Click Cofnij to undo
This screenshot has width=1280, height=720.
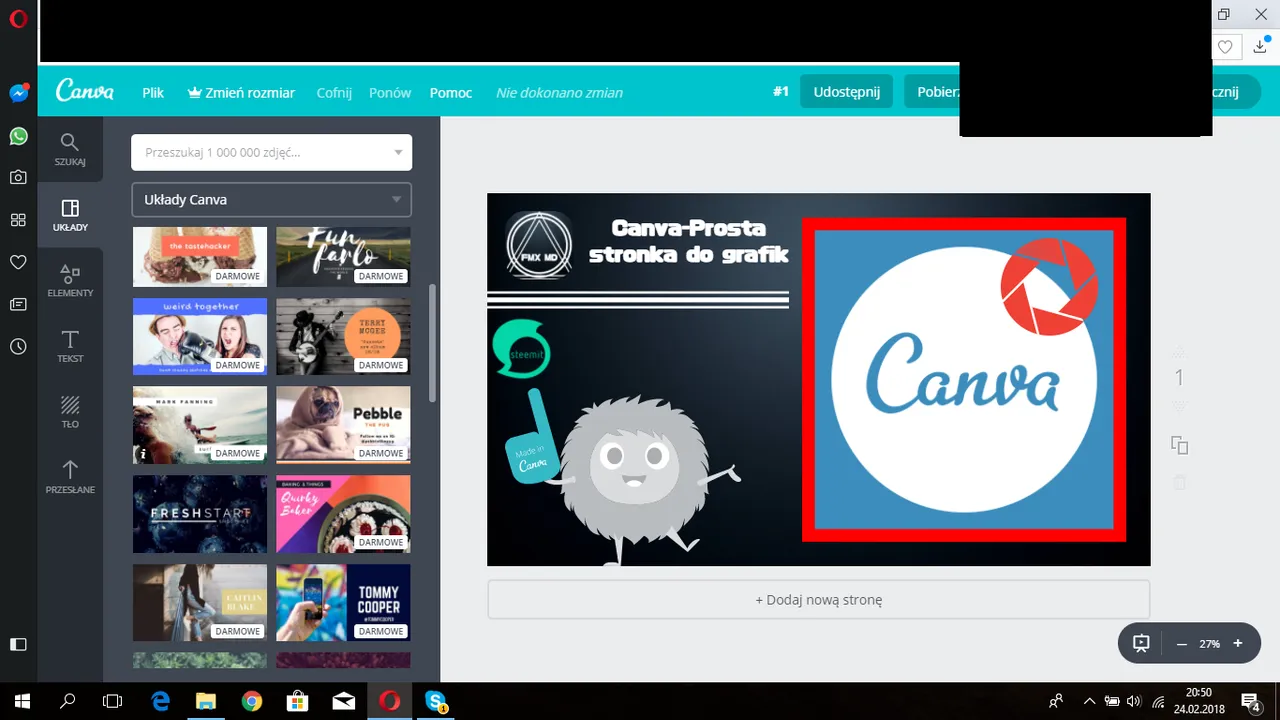[334, 92]
